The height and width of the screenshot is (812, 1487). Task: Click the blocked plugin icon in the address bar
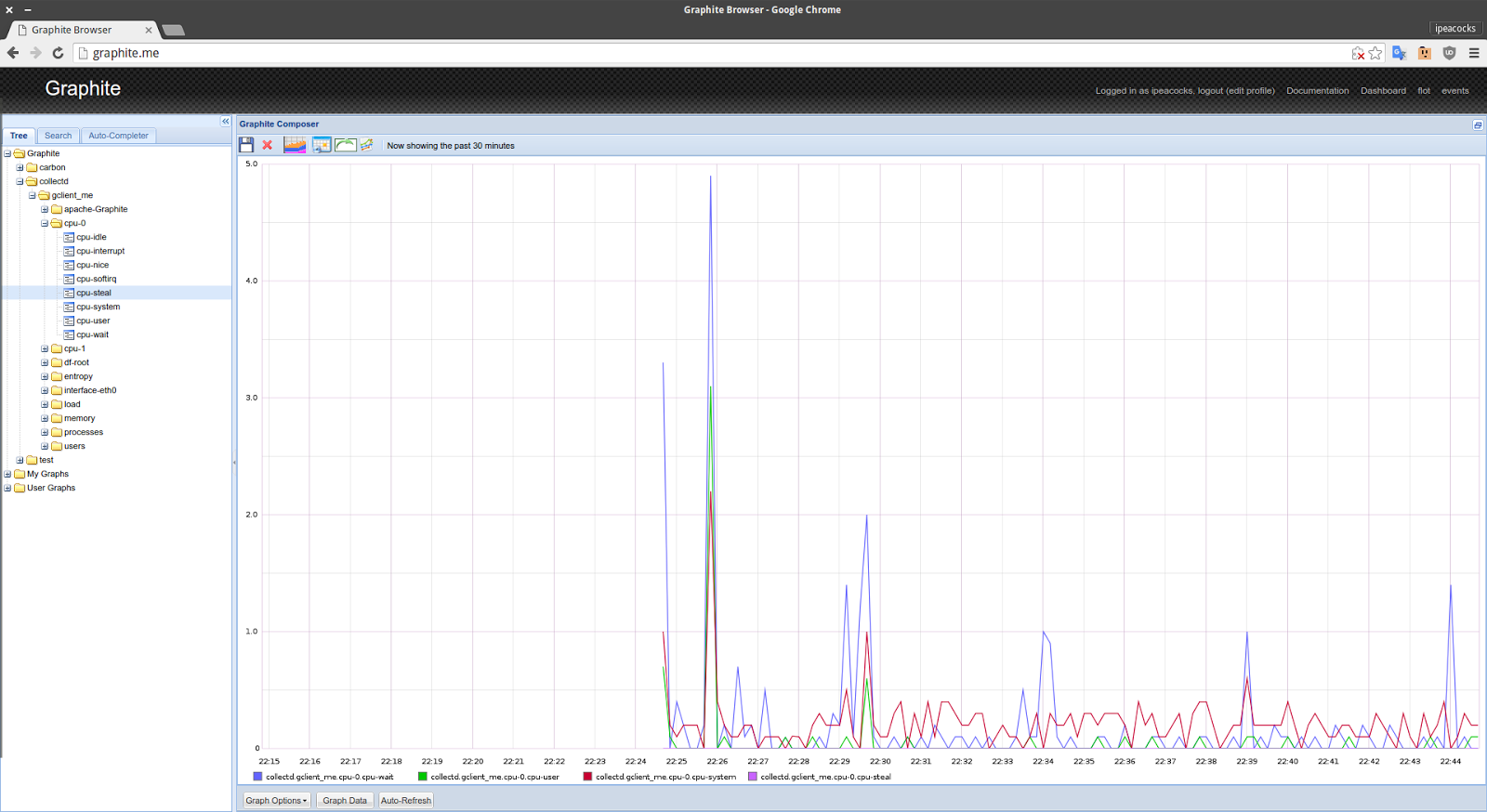(1358, 53)
